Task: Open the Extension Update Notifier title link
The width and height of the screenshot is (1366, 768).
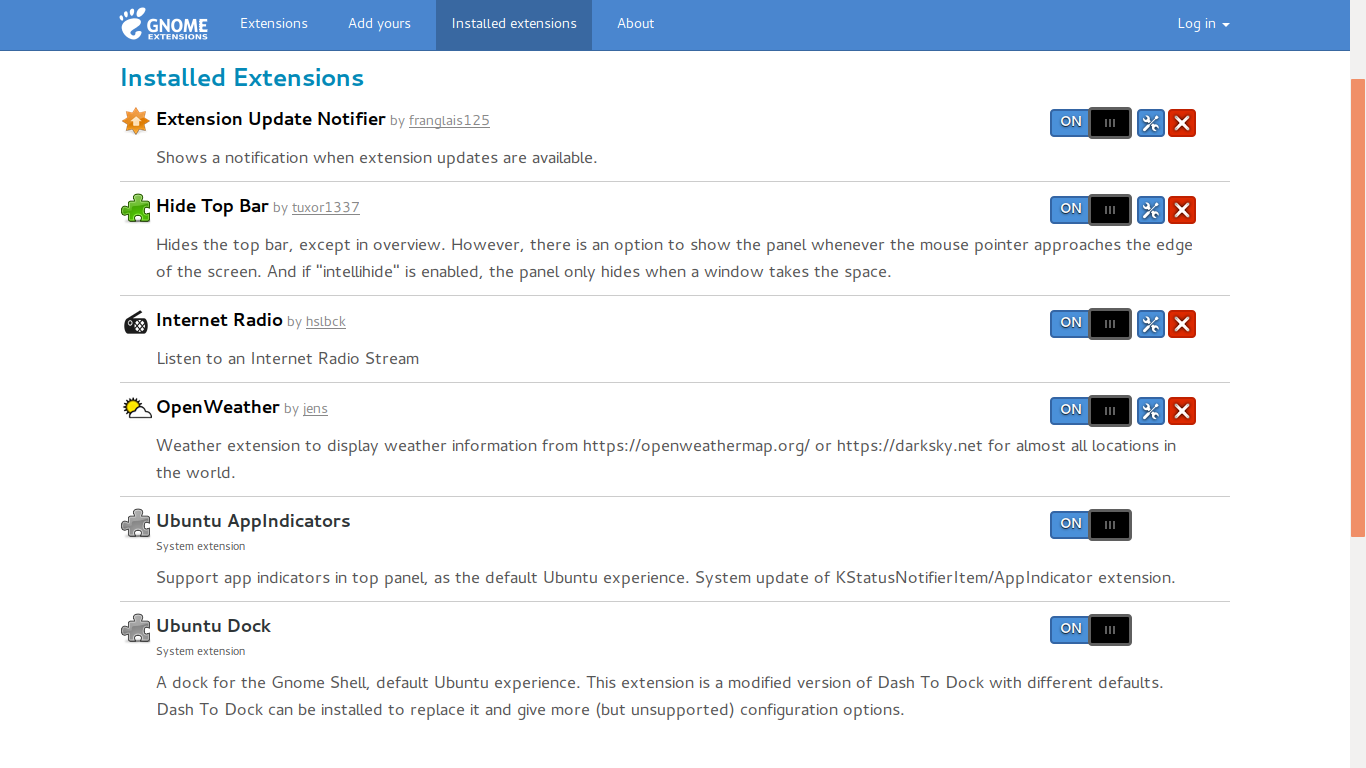Action: tap(271, 119)
